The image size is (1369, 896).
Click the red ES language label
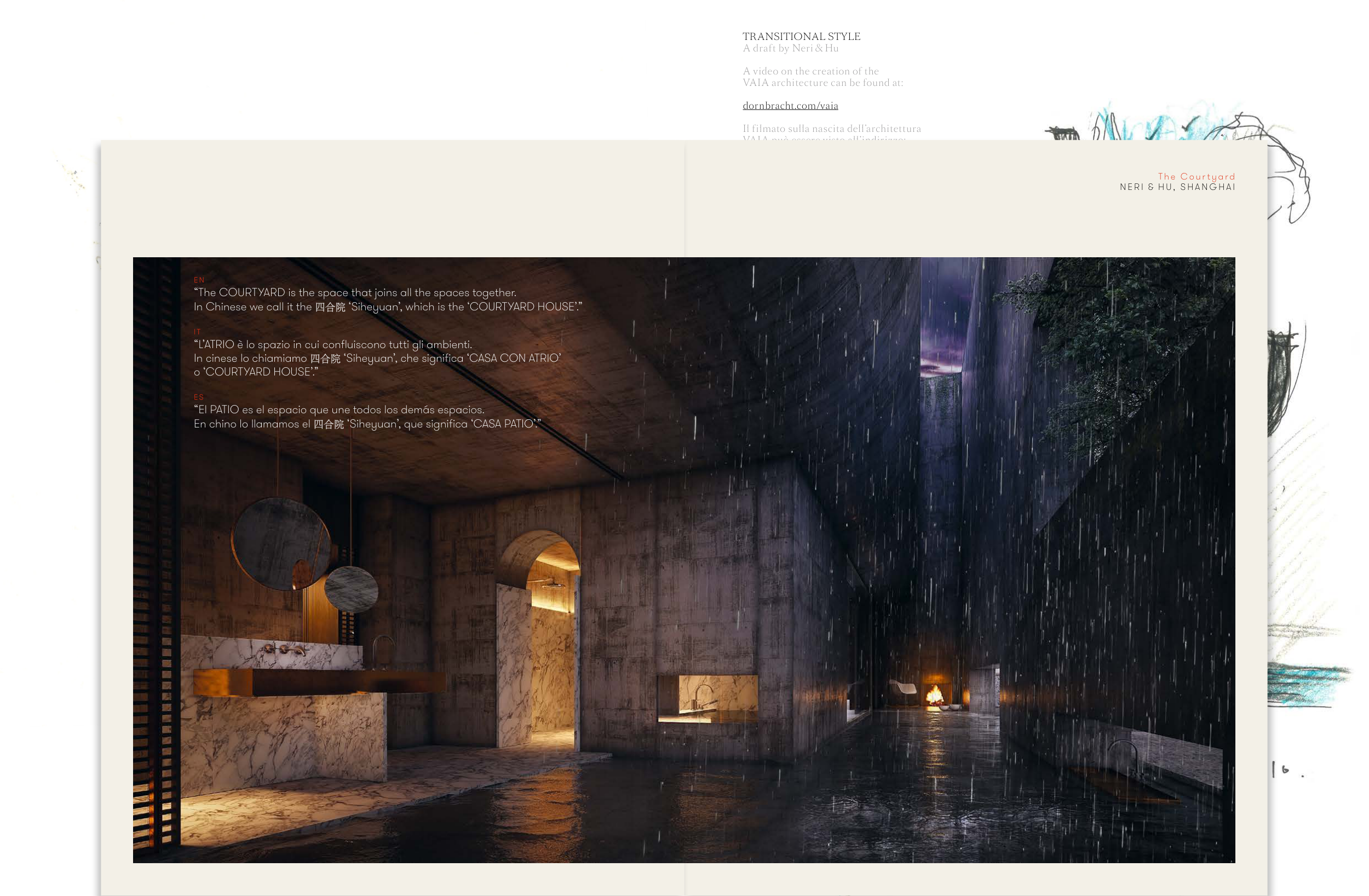[198, 397]
